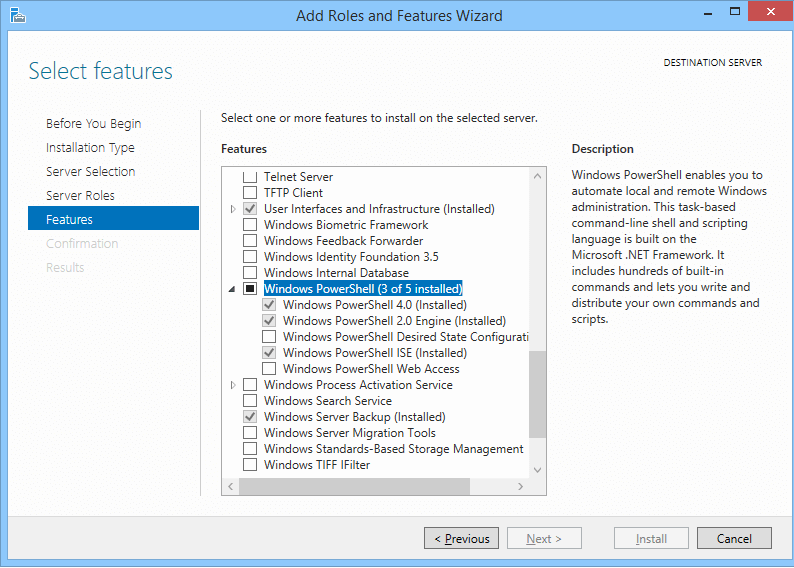This screenshot has width=794, height=568.
Task: Click the vertical scrollbar thumb in features list
Action: tap(537, 394)
